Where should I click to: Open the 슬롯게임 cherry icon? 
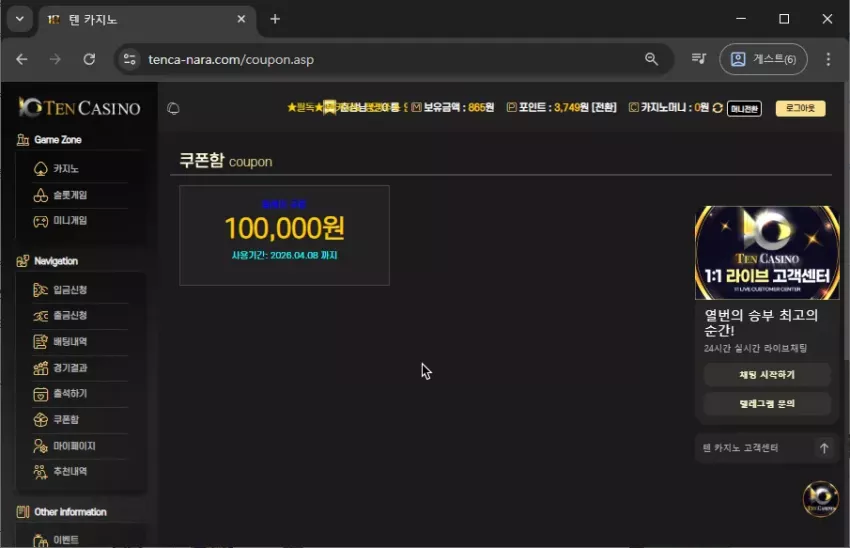click(41, 195)
